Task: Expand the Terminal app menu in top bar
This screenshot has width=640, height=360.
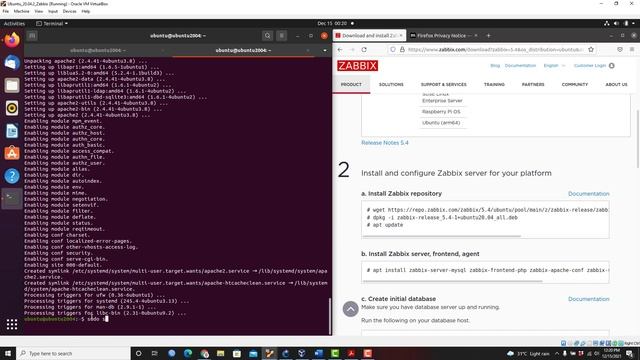Action: [52, 24]
